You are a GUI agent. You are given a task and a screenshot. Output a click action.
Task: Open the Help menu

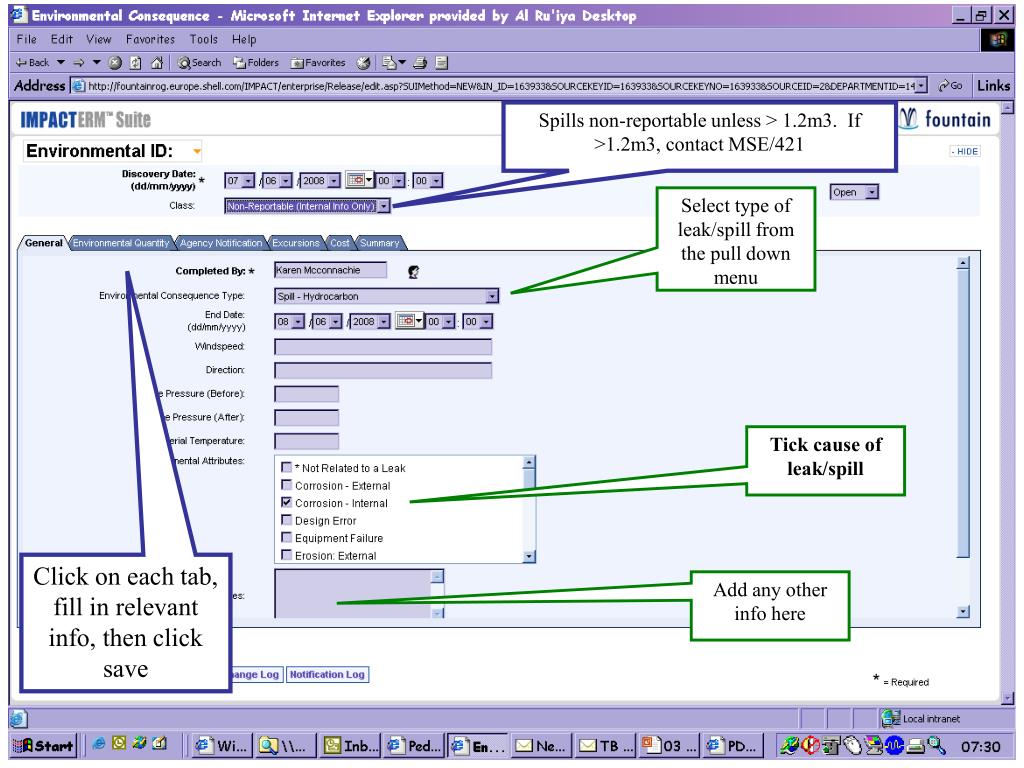click(x=244, y=39)
